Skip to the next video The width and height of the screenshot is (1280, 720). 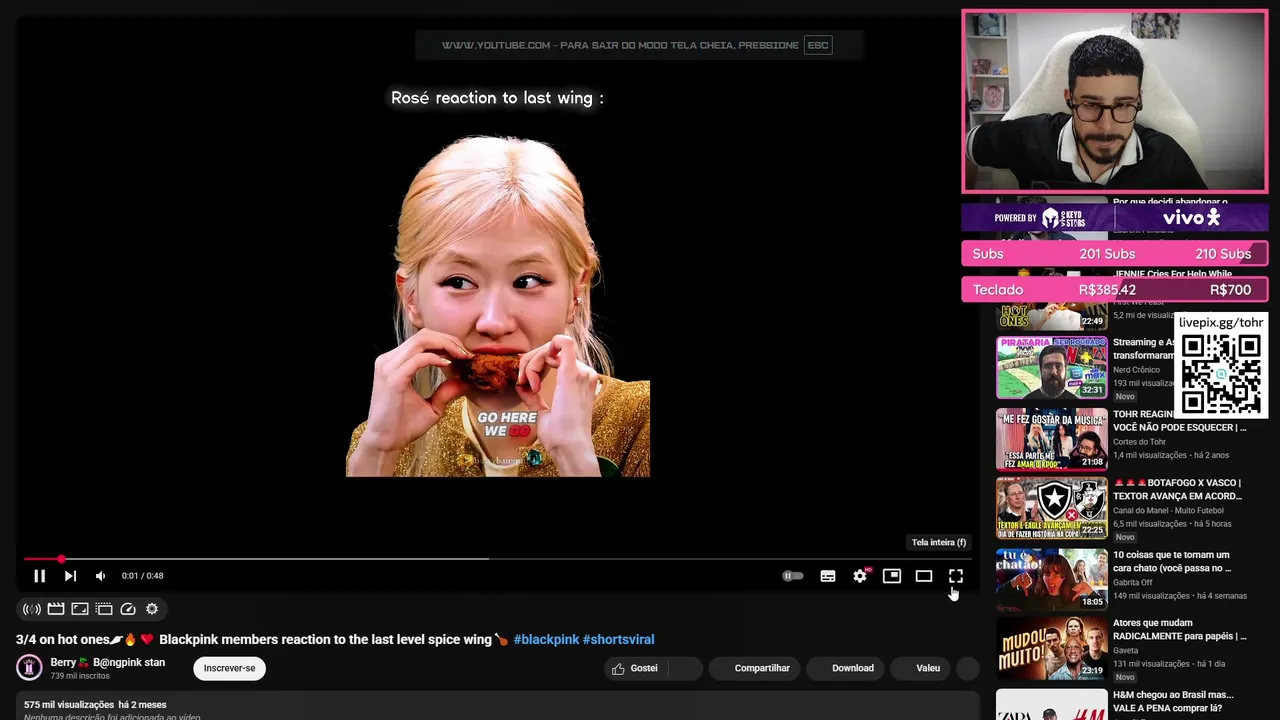click(70, 576)
